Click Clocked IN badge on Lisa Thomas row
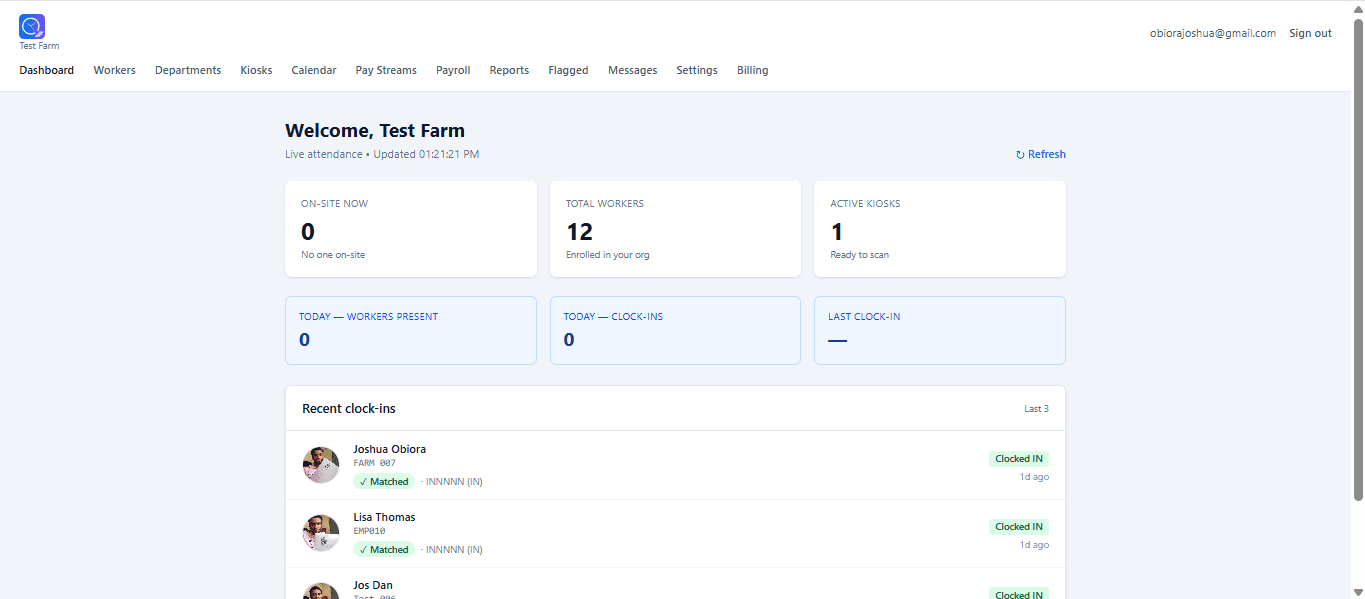This screenshot has width=1365, height=599. (1019, 526)
